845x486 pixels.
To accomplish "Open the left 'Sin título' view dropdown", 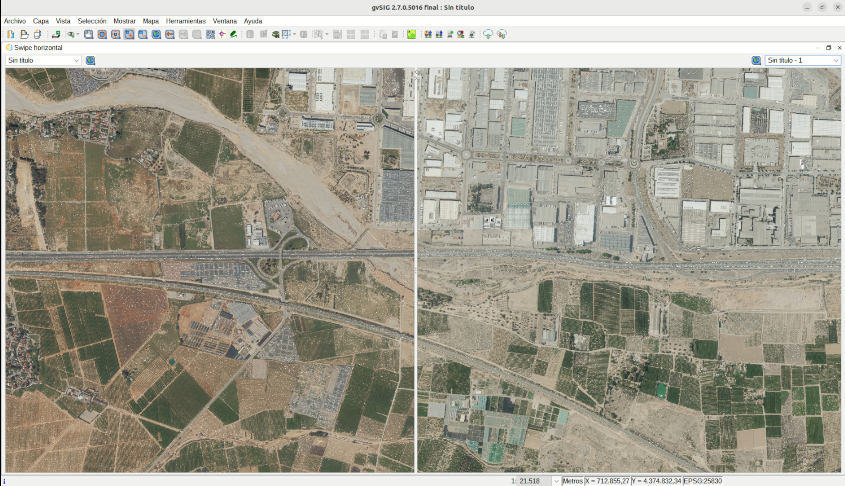I will tap(43, 60).
